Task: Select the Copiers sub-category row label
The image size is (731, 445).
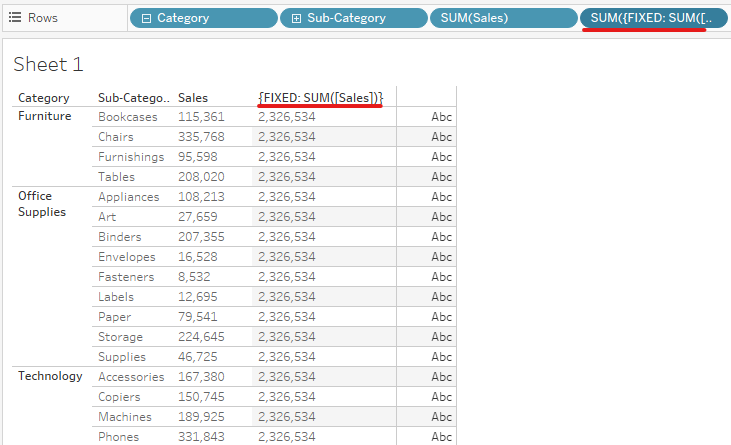Action: click(x=121, y=397)
